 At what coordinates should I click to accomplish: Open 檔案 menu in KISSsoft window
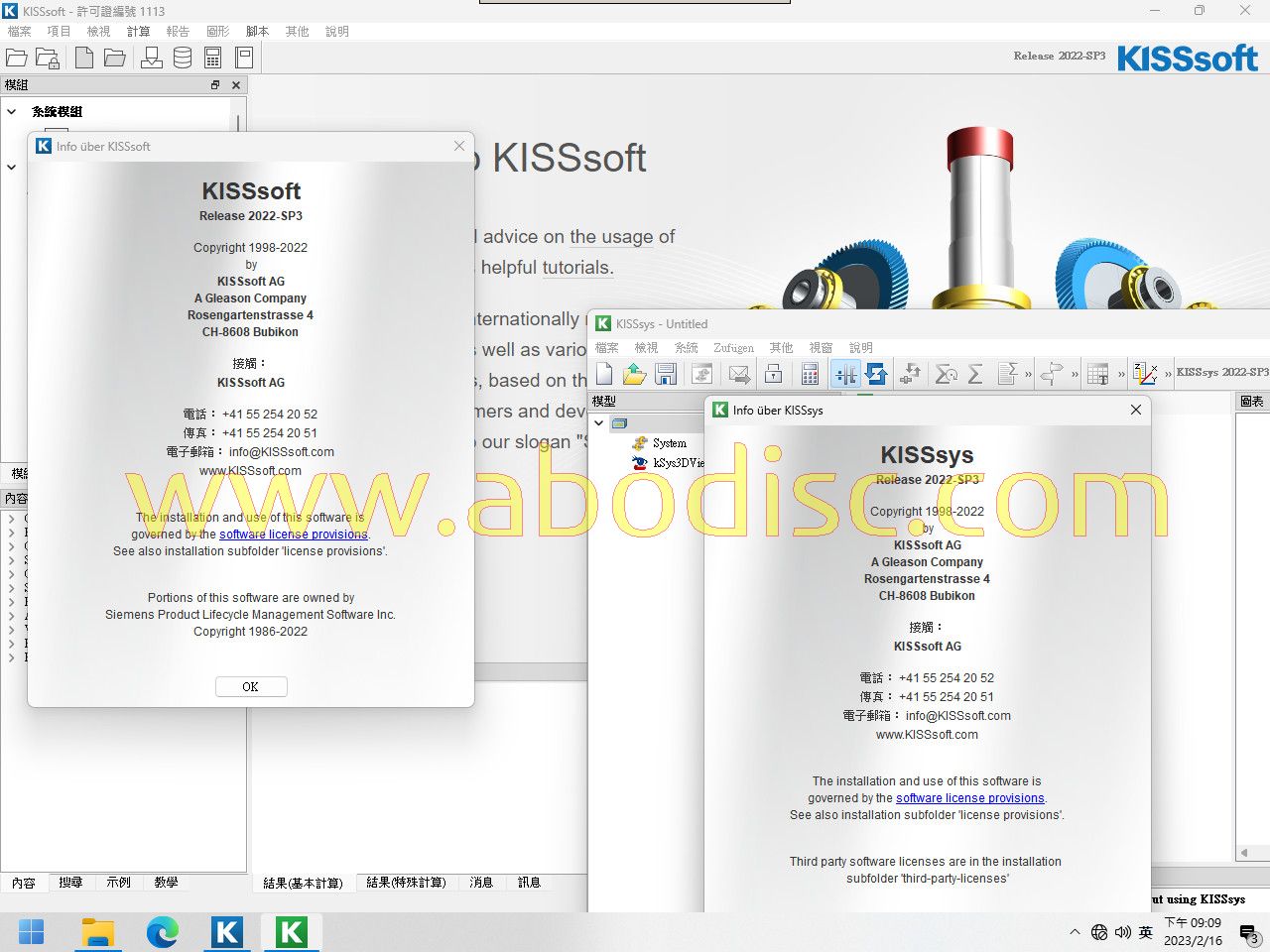pos(20,31)
